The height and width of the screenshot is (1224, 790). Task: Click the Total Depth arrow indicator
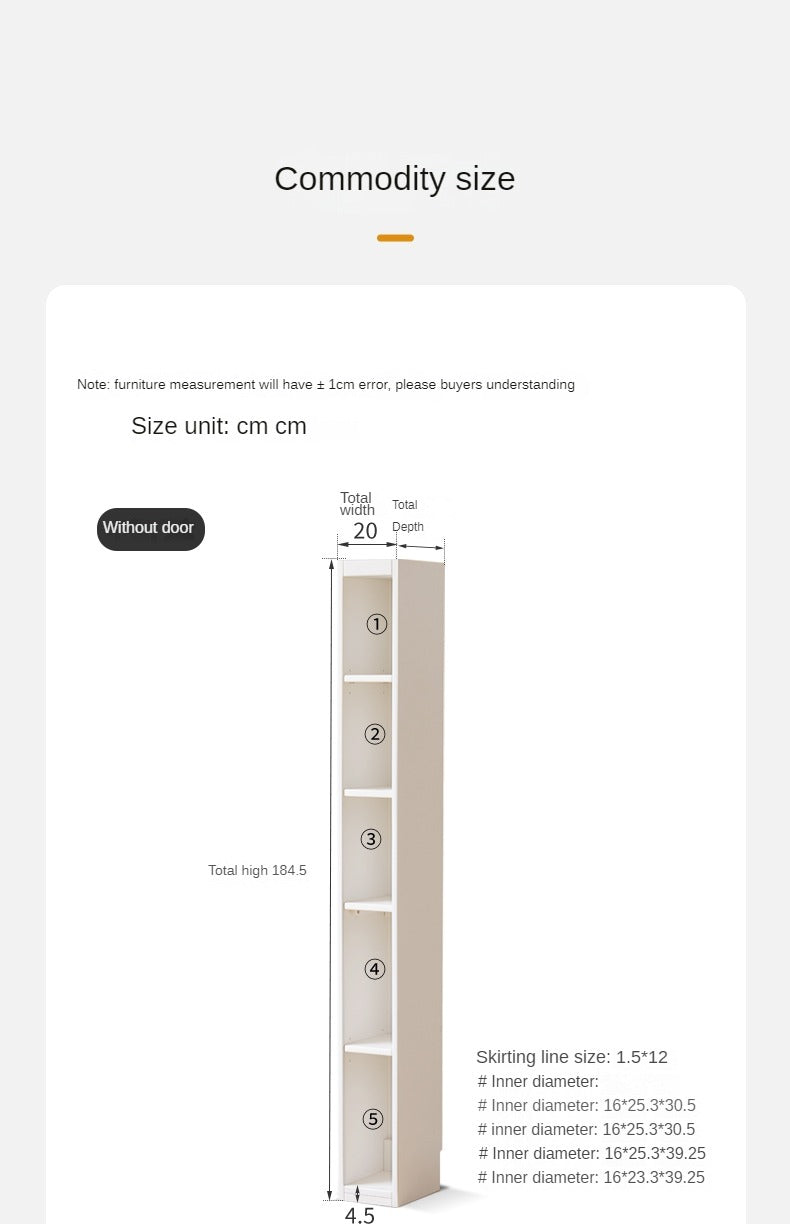coord(421,547)
